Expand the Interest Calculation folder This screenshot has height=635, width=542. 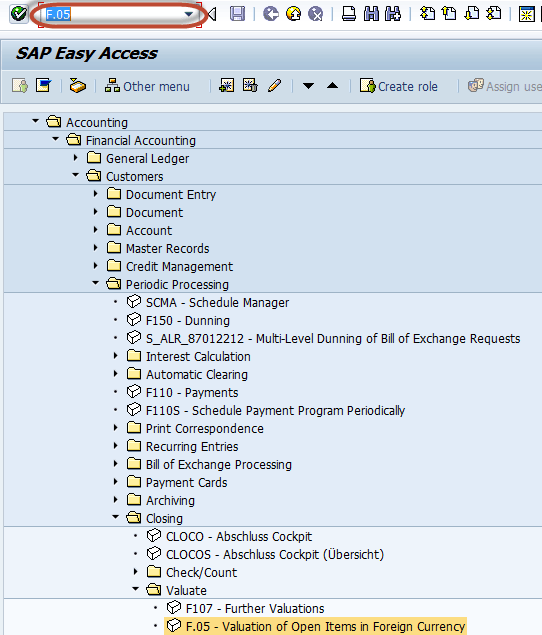click(115, 356)
